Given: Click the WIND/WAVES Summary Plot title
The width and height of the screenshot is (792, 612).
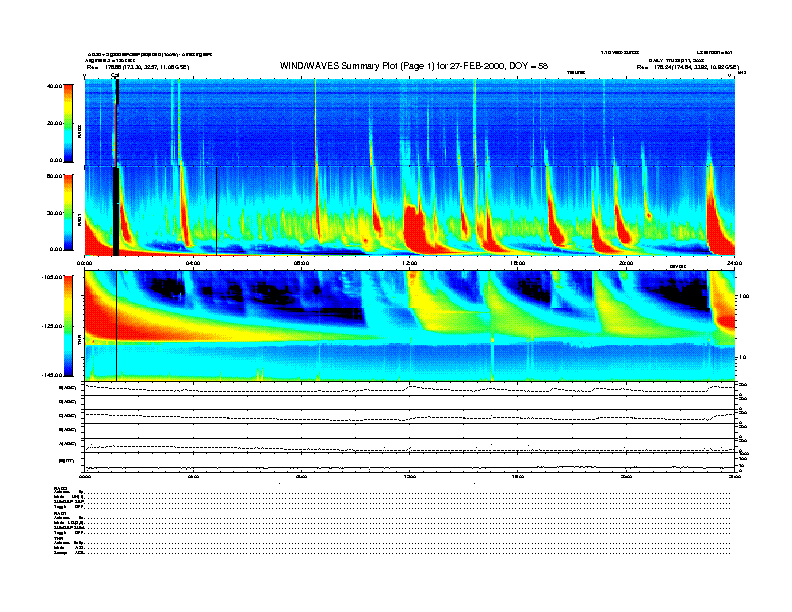Looking at the screenshot, I should [414, 66].
